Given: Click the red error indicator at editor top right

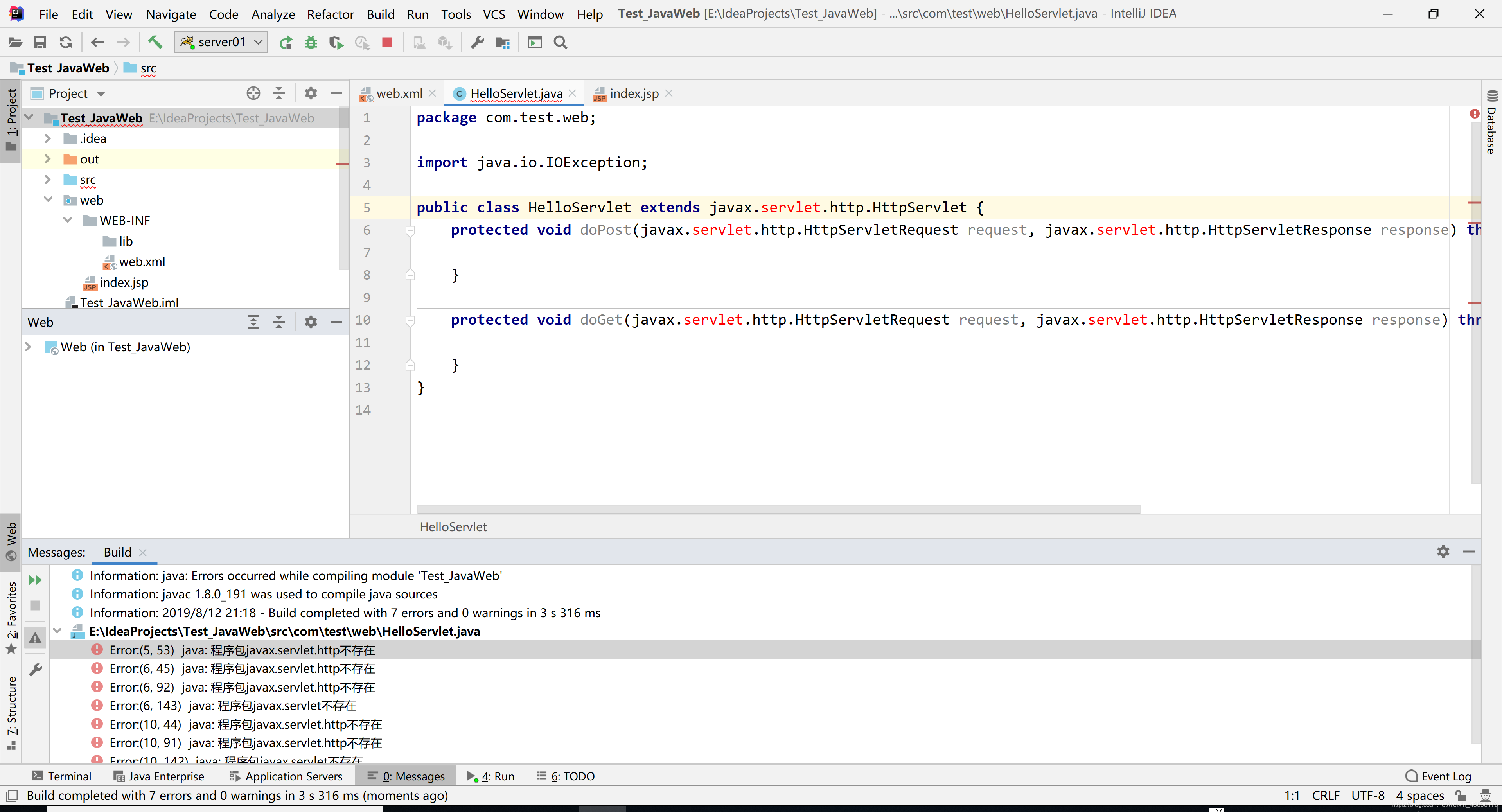Looking at the screenshot, I should coord(1475,114).
